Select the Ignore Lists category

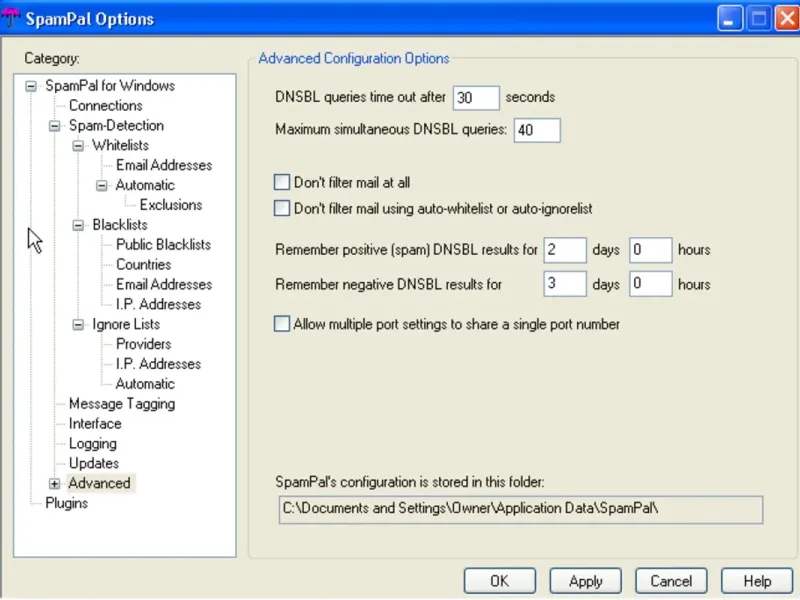(126, 324)
